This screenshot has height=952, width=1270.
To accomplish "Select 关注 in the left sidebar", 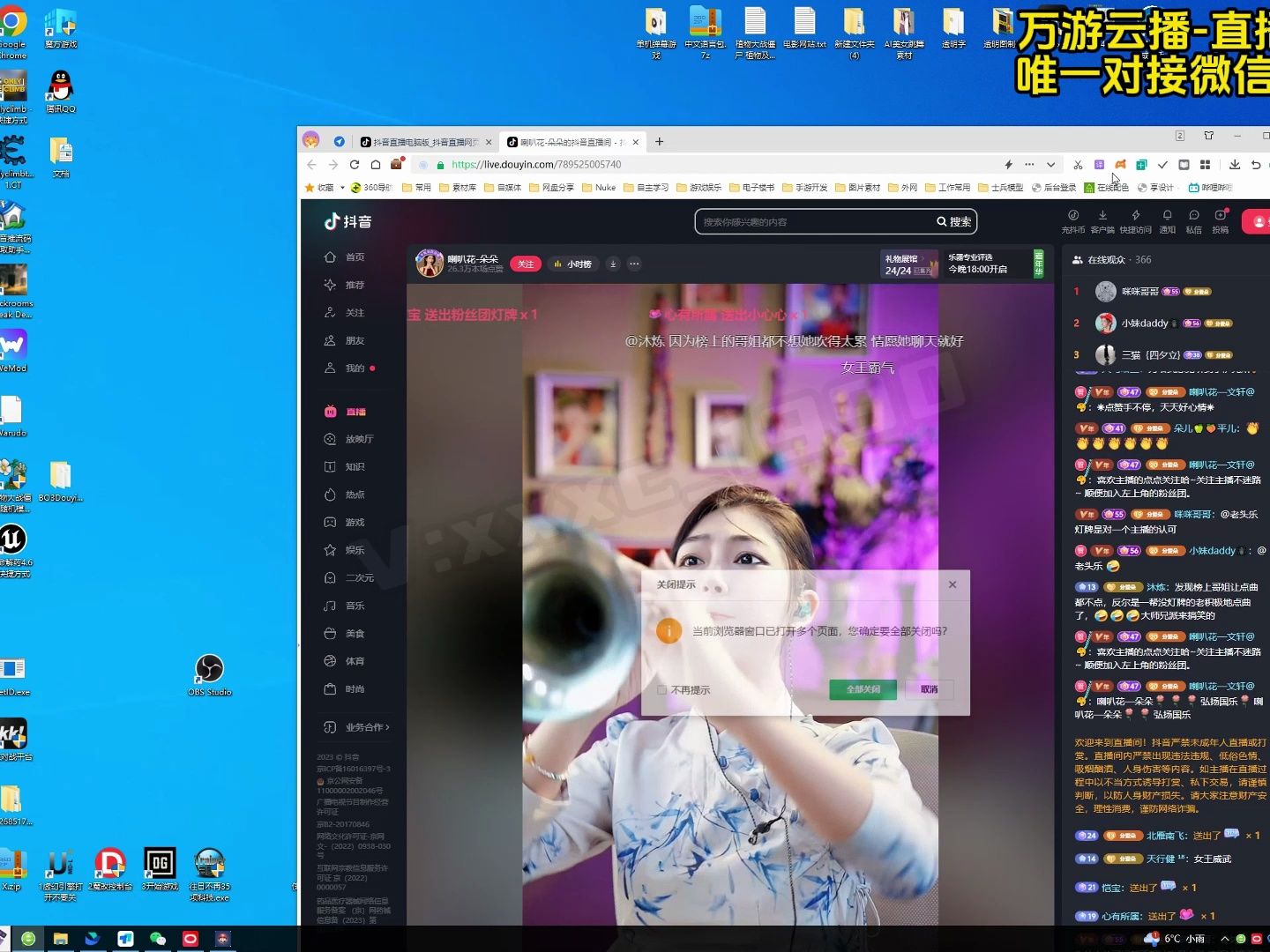I will point(345,313).
